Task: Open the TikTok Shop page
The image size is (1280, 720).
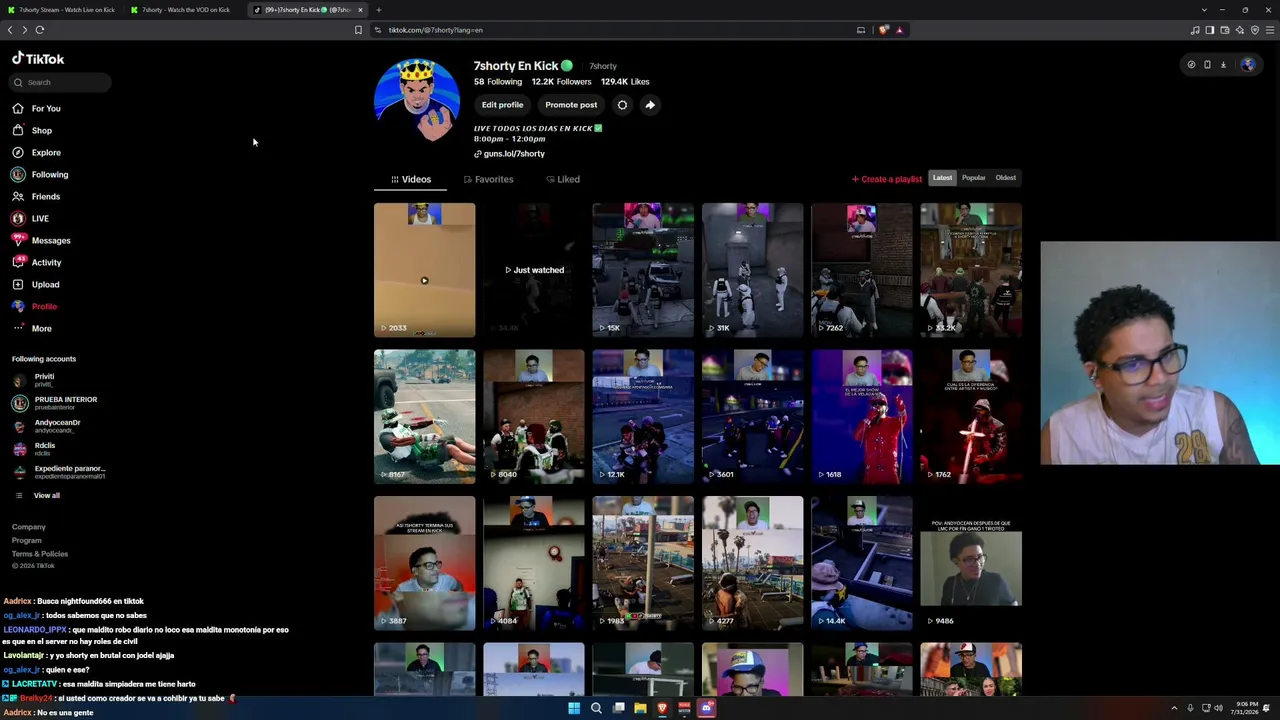Action: [x=33, y=130]
